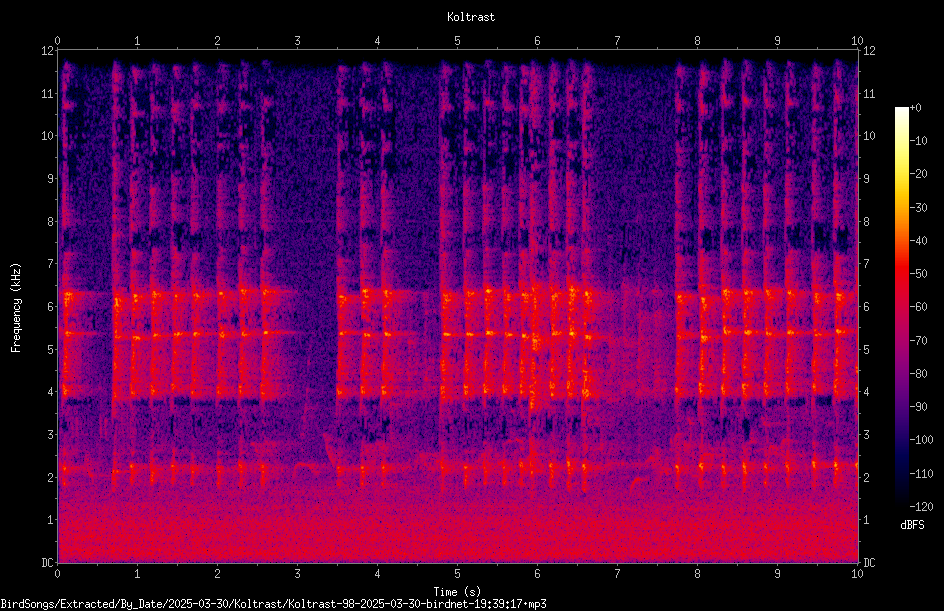Click the 12 tick on the left frequency axis
The image size is (944, 611).
click(47, 51)
